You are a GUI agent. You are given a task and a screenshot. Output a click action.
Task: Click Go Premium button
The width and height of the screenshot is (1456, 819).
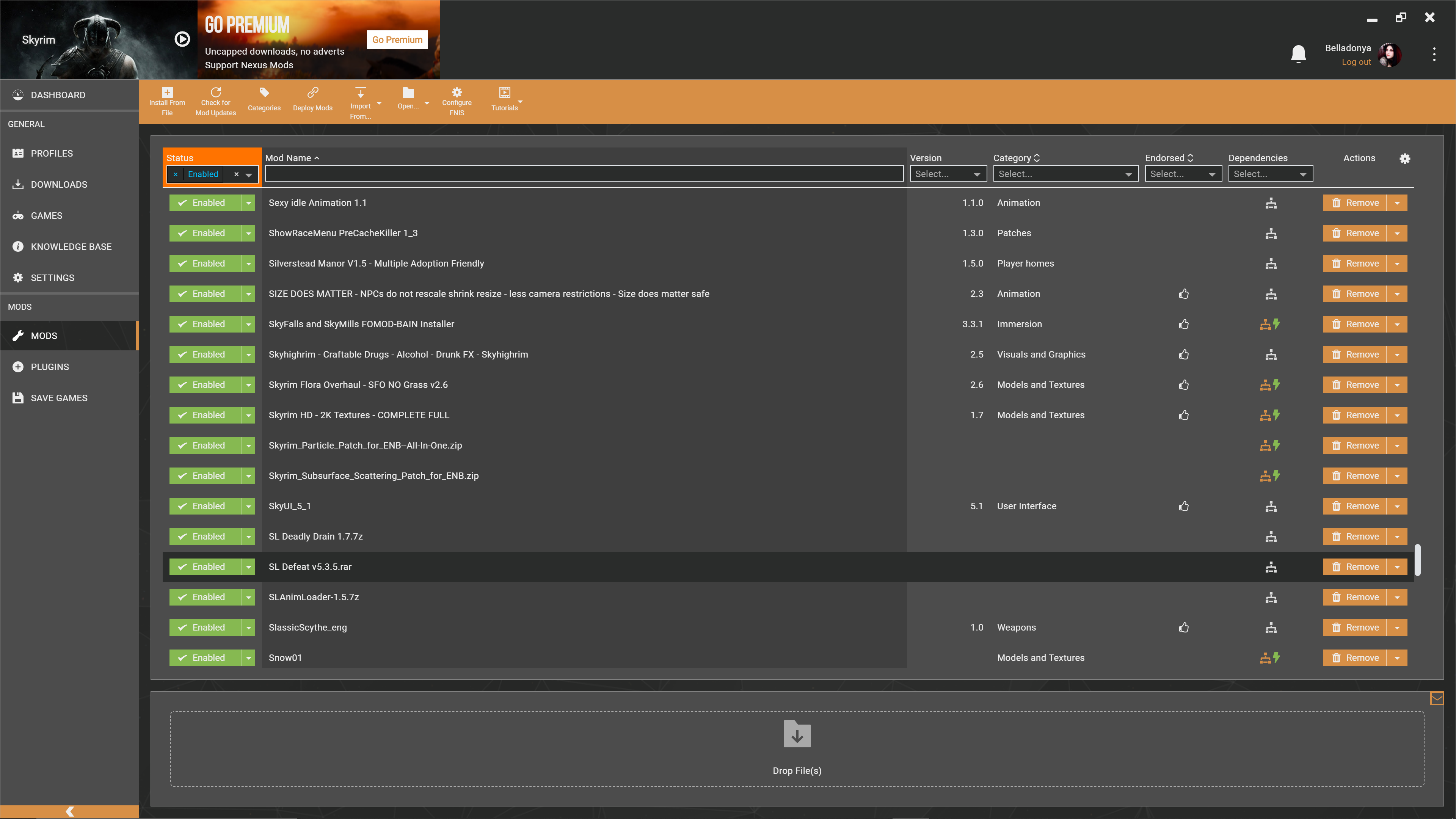coord(397,39)
